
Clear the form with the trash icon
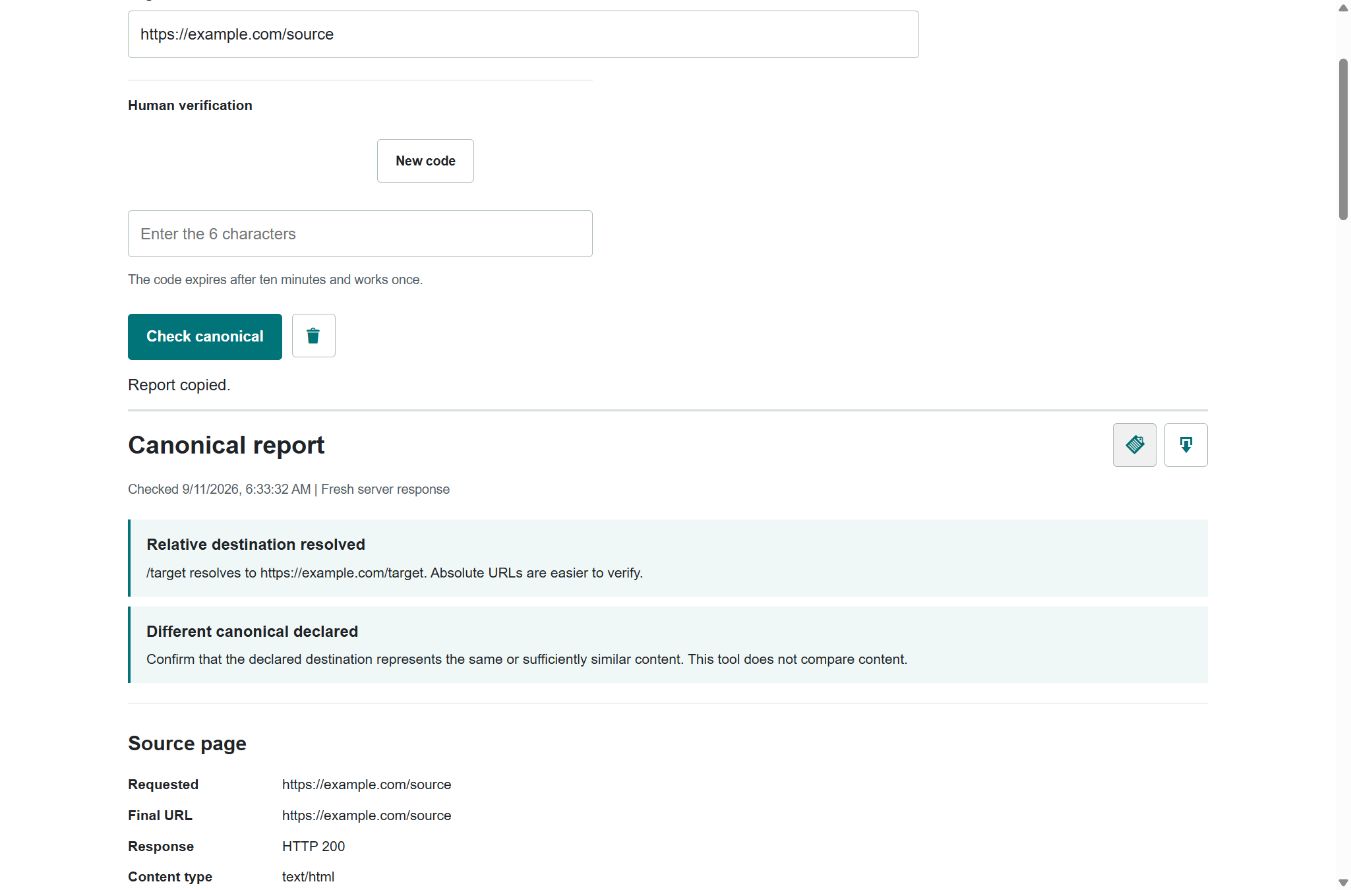click(x=314, y=336)
